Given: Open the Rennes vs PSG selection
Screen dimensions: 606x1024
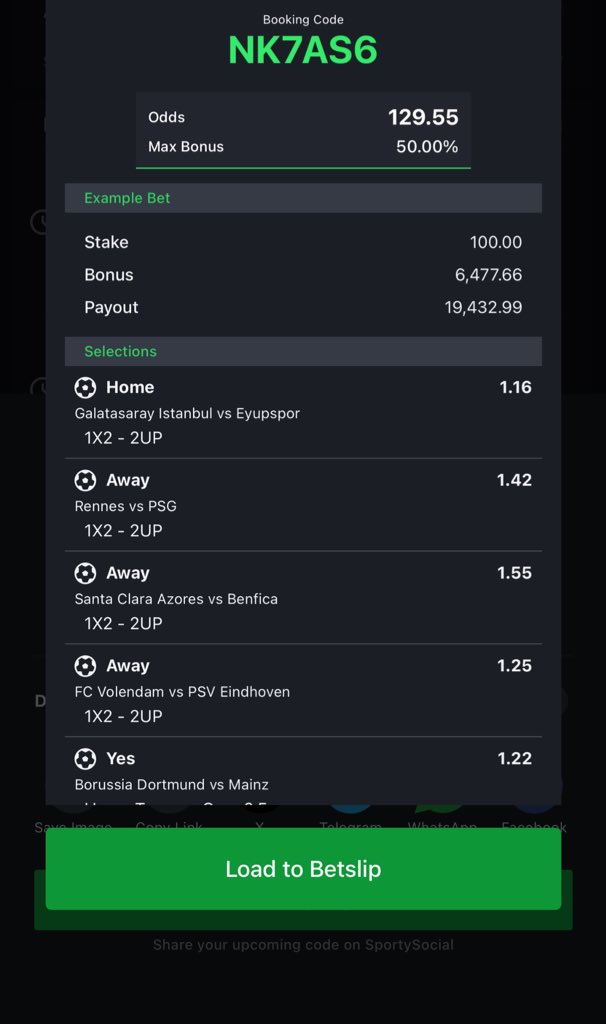Looking at the screenshot, I should pyautogui.click(x=303, y=505).
